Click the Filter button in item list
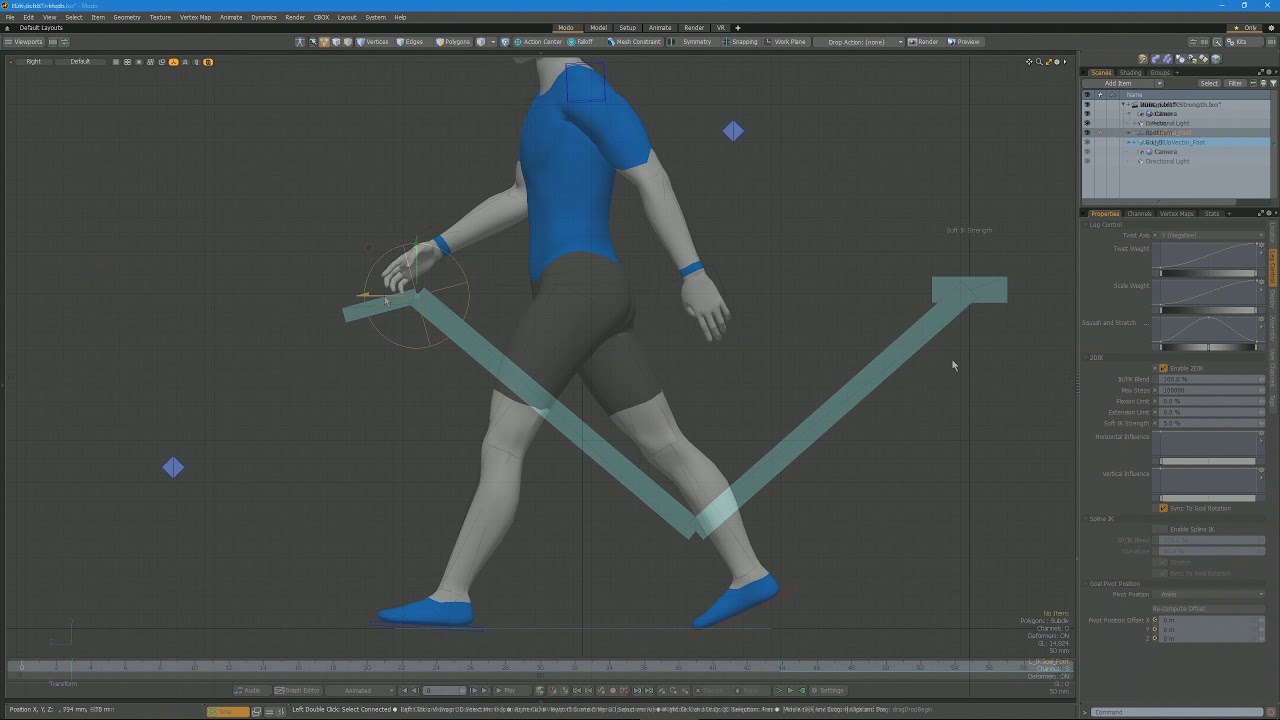This screenshot has height=720, width=1280. tap(1235, 84)
